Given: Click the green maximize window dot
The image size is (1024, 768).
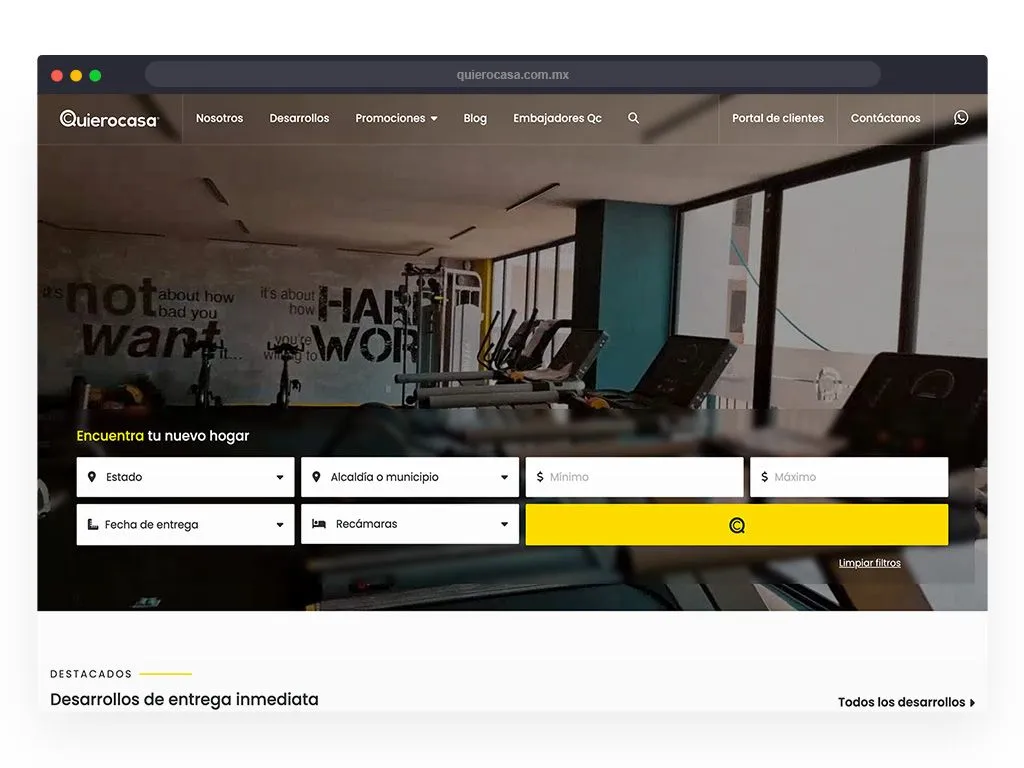Looking at the screenshot, I should pos(95,75).
